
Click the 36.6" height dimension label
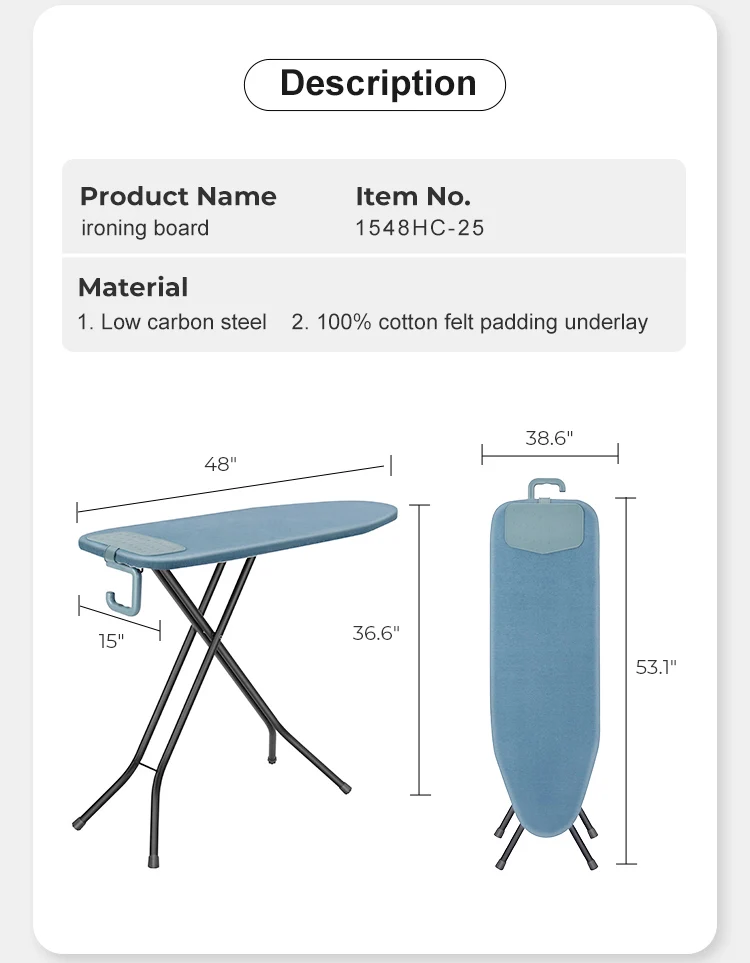click(x=376, y=632)
